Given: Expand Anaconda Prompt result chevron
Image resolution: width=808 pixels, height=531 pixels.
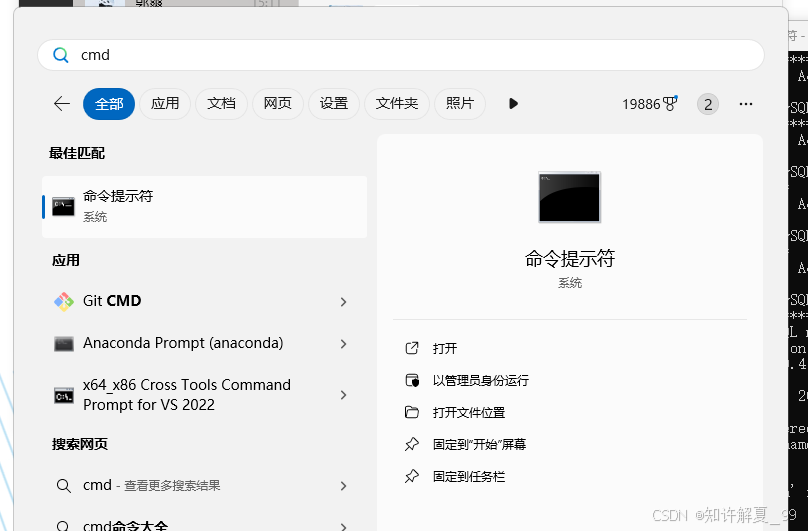Looking at the screenshot, I should click(x=344, y=344).
